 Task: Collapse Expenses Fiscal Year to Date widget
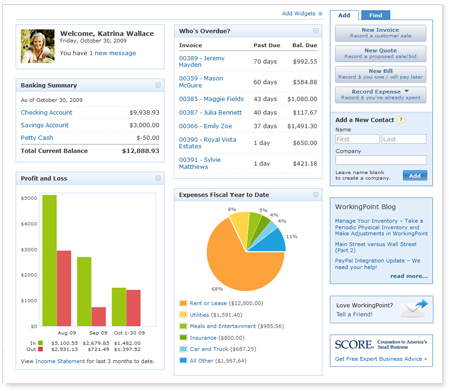click(316, 195)
